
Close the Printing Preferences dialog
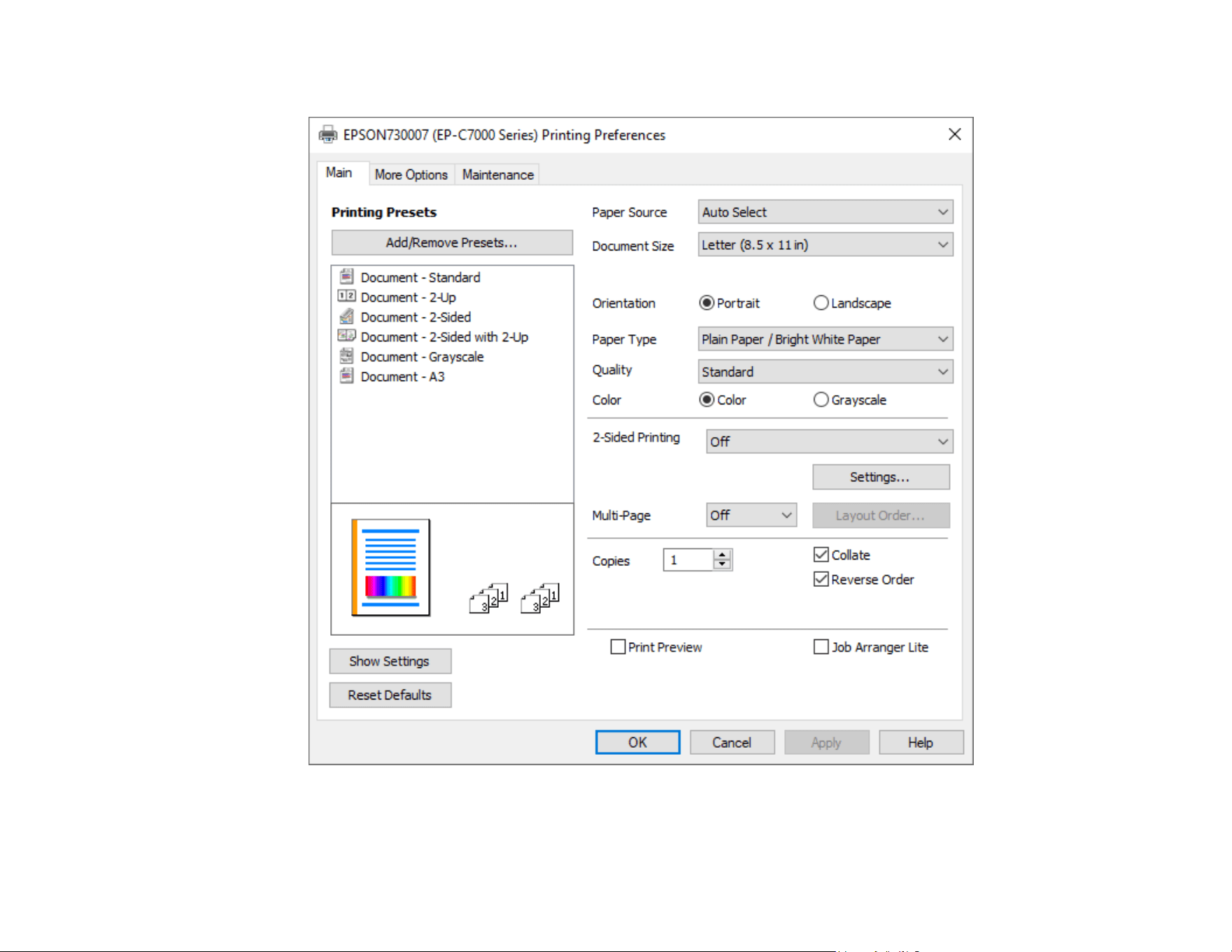pos(955,134)
